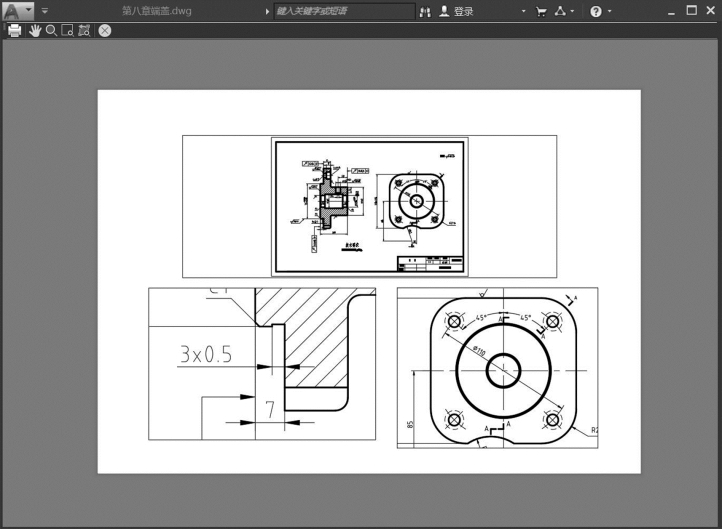Click the 登录 sign-in button

click(457, 12)
